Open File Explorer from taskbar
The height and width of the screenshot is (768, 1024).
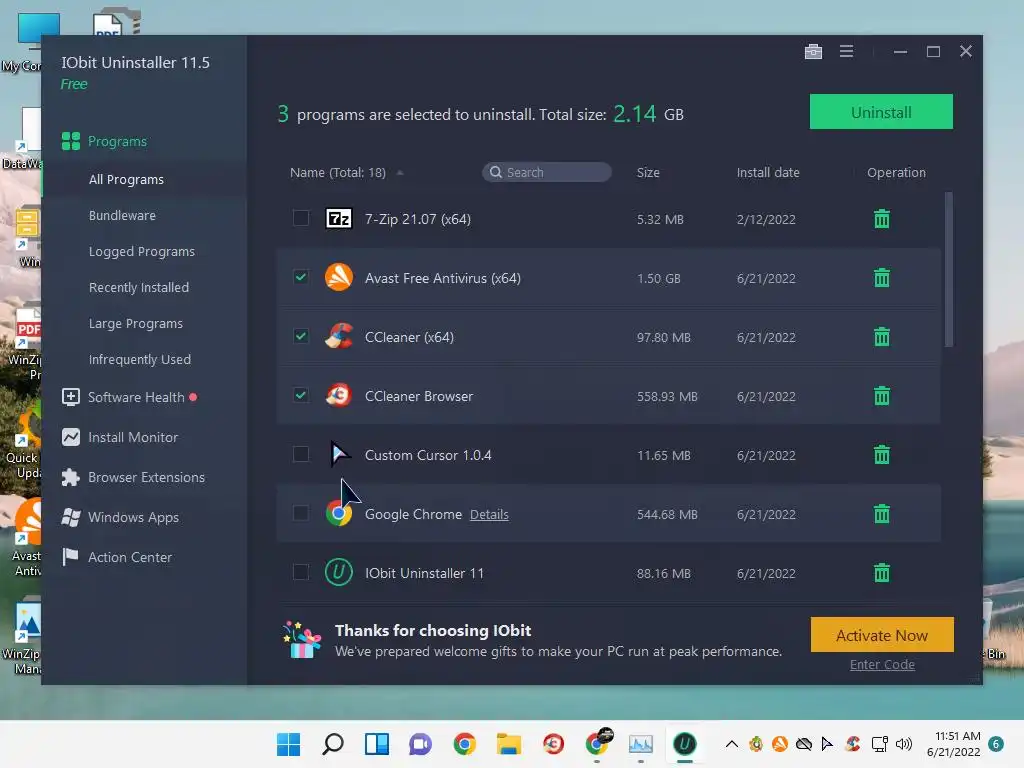click(508, 744)
